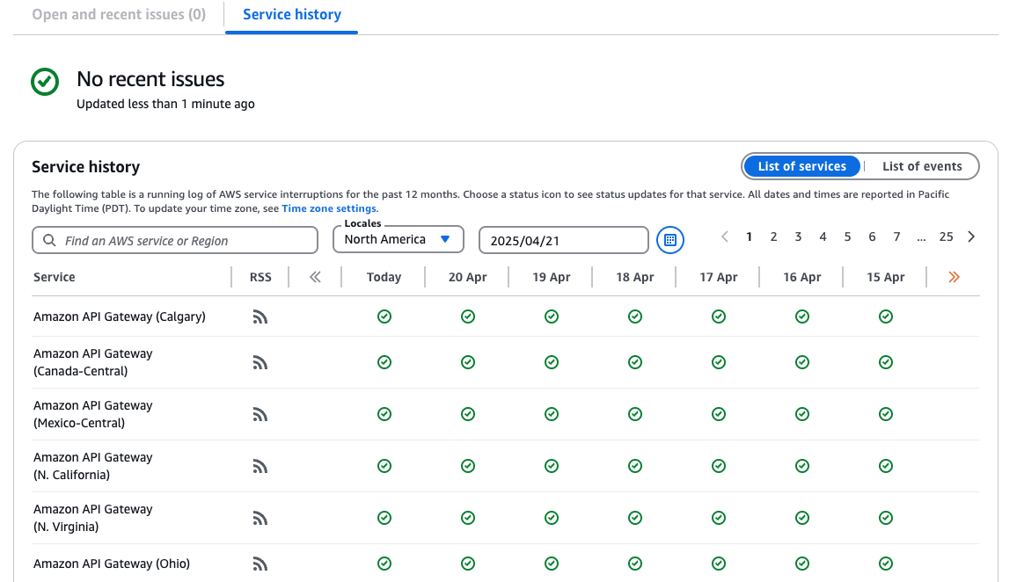Screen dimensions: 1024x582
Task: Select the Service history tab
Action: click(292, 14)
